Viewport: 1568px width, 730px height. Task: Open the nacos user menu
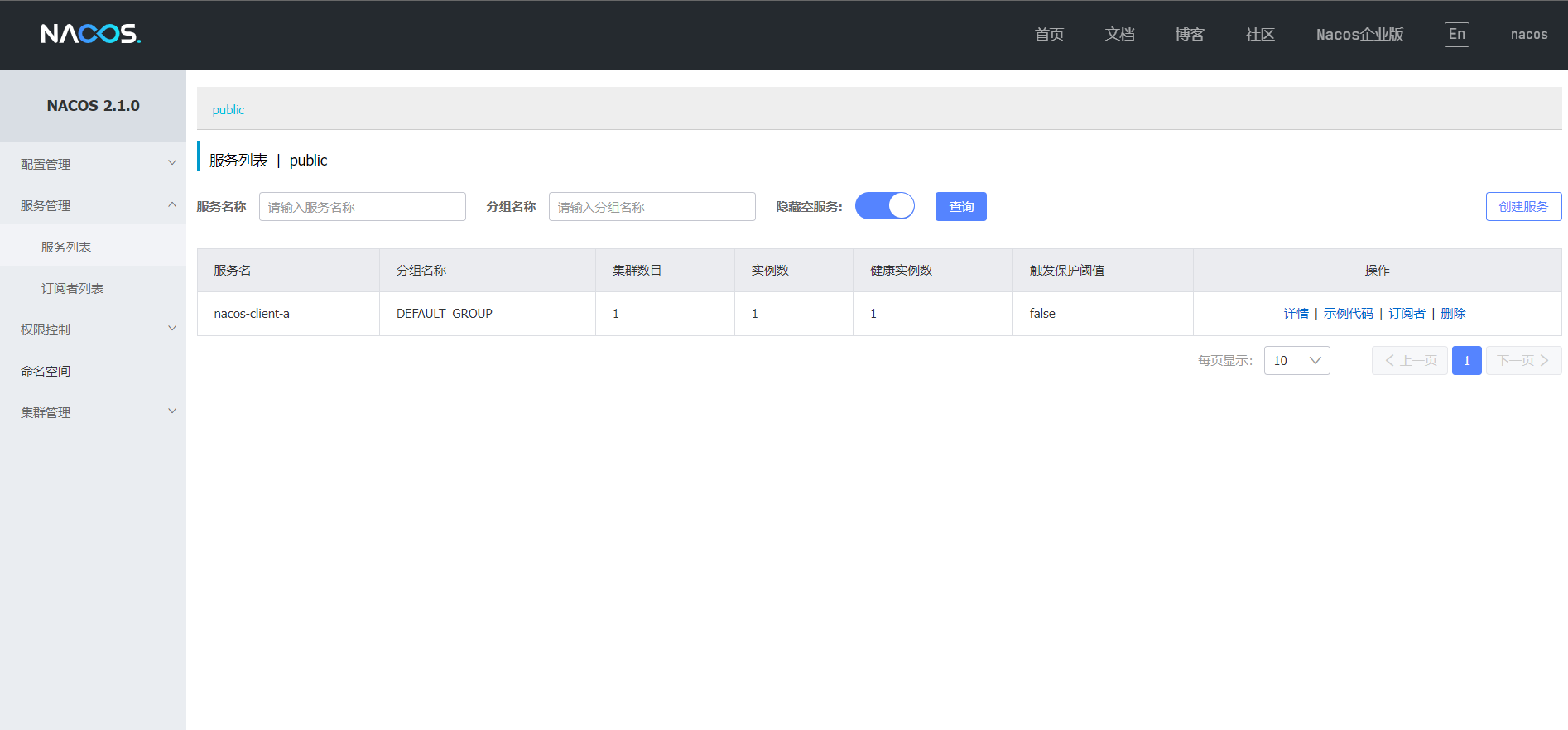point(1529,34)
